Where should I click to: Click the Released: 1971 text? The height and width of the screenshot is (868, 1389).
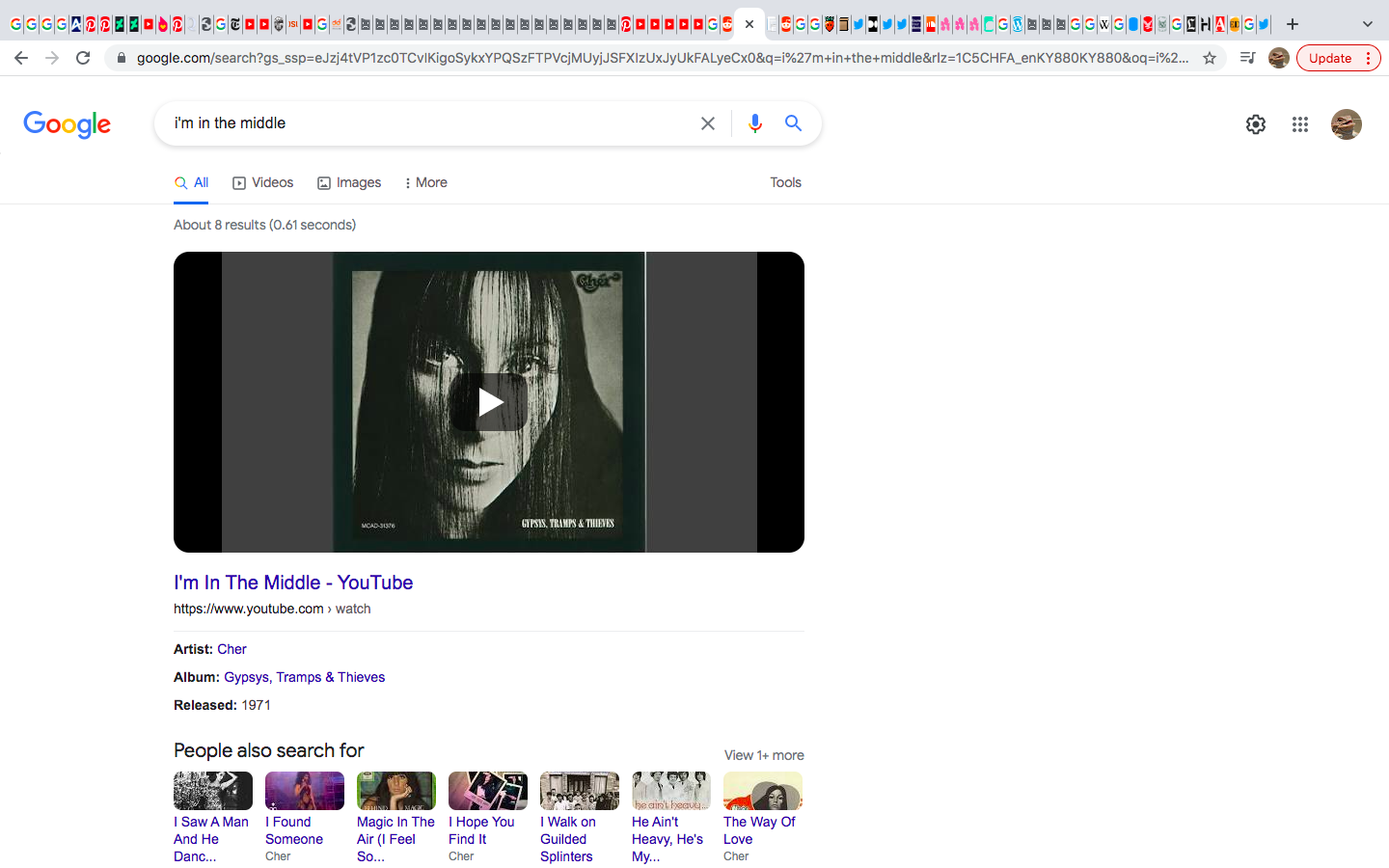click(x=222, y=705)
